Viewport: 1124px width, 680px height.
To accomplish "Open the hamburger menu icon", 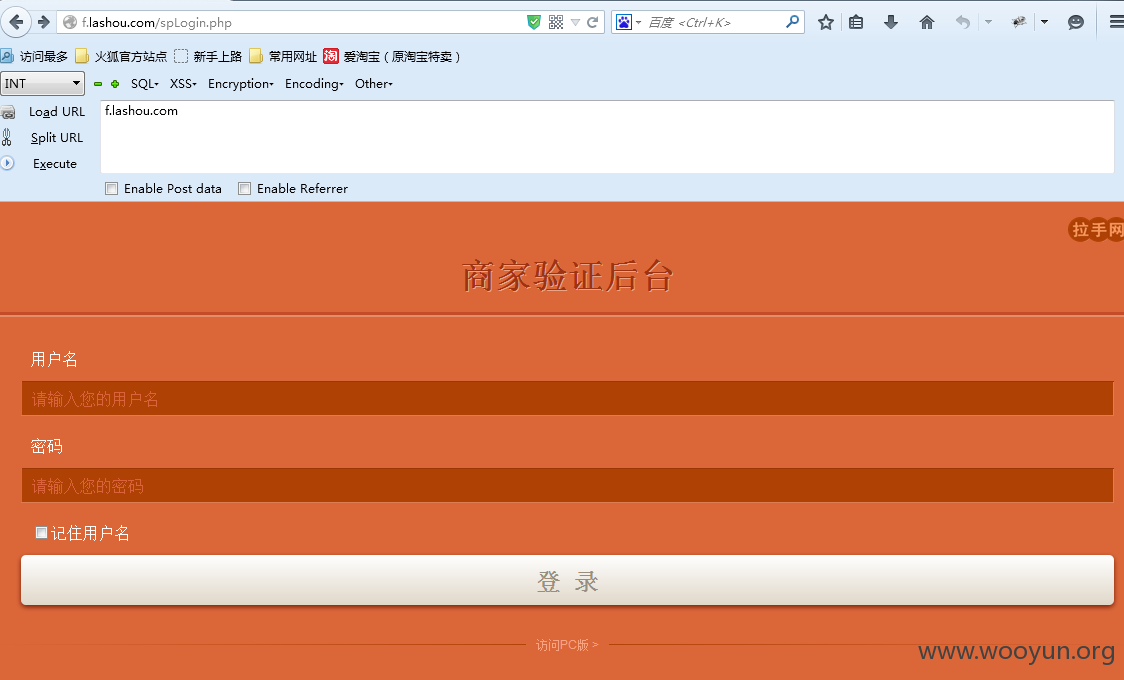I will pyautogui.click(x=1116, y=22).
